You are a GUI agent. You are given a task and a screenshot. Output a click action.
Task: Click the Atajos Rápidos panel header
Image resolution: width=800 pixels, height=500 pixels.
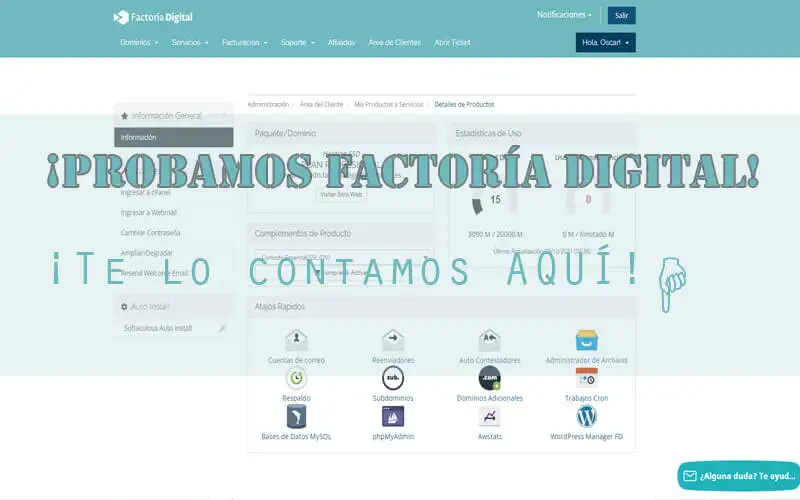pyautogui.click(x=441, y=307)
